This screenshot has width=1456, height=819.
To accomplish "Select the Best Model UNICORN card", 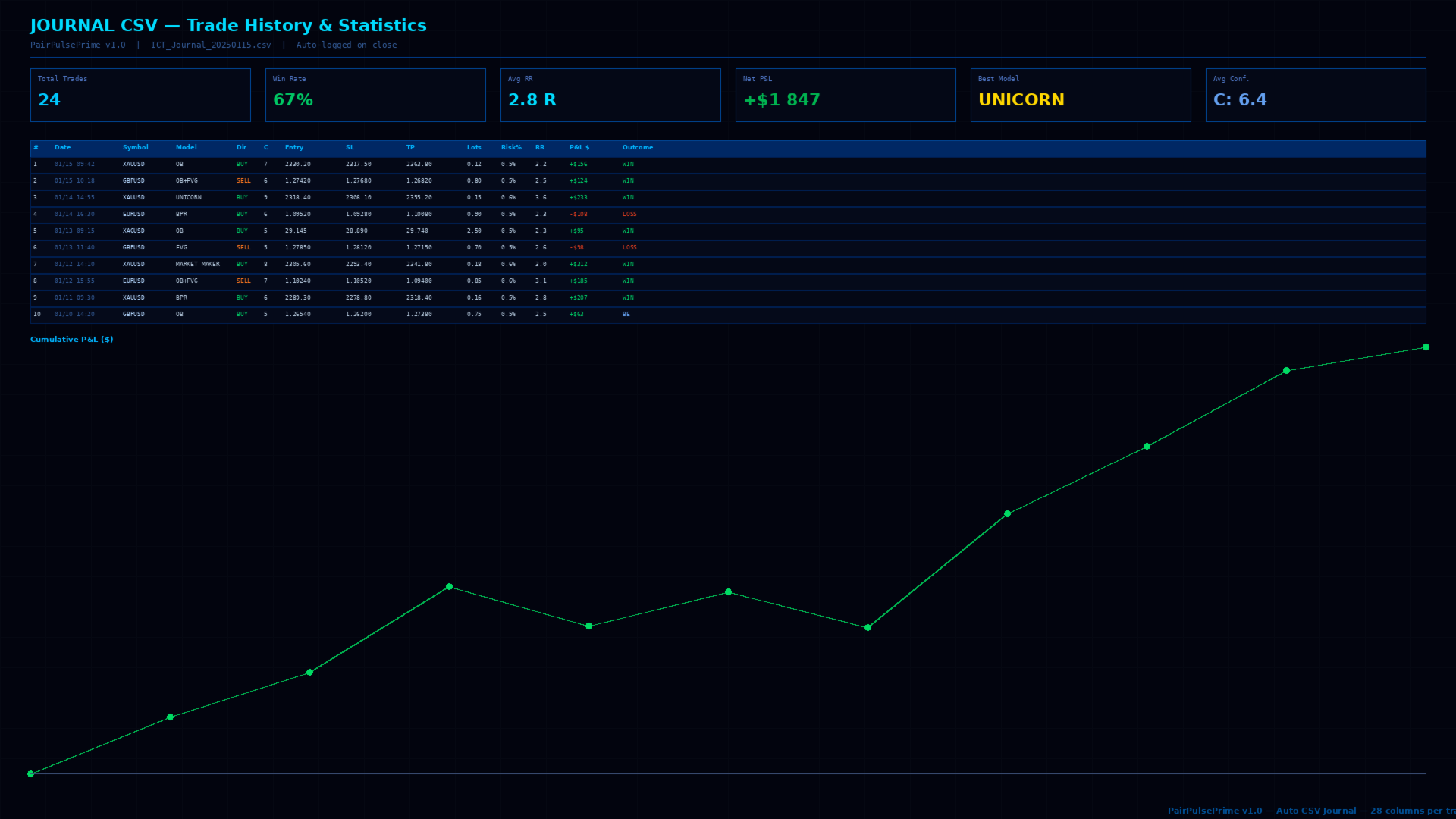I will [x=1081, y=95].
